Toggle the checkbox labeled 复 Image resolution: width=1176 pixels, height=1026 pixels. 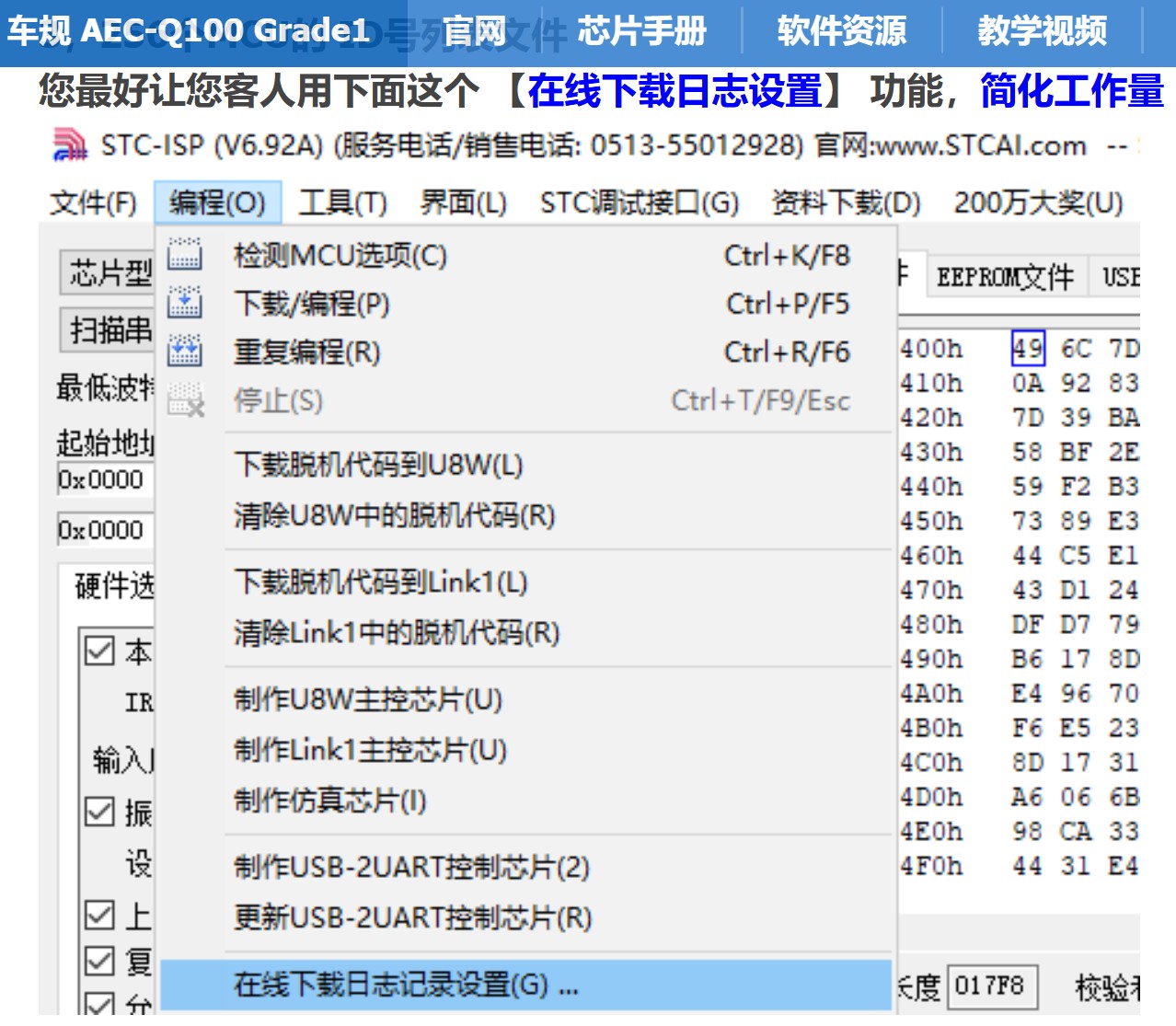coord(99,961)
